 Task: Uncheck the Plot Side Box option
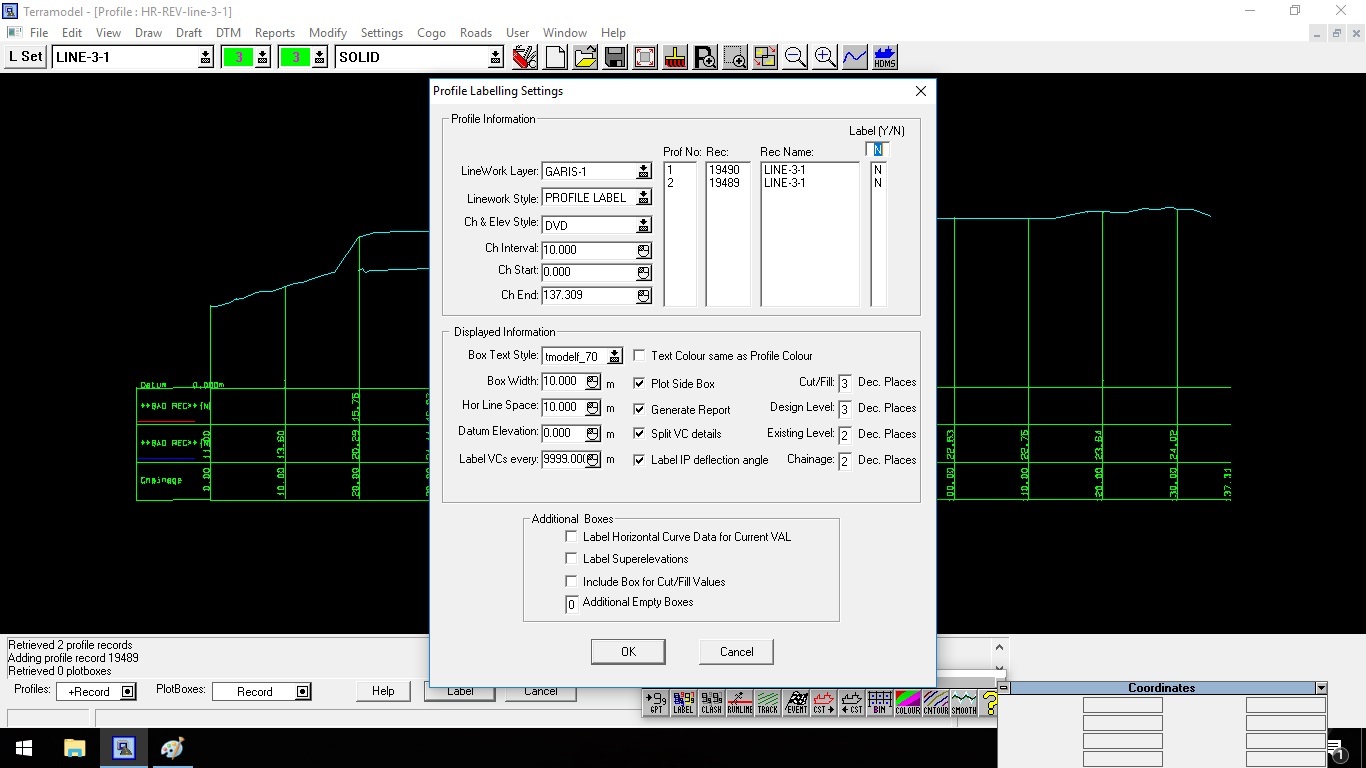click(640, 384)
